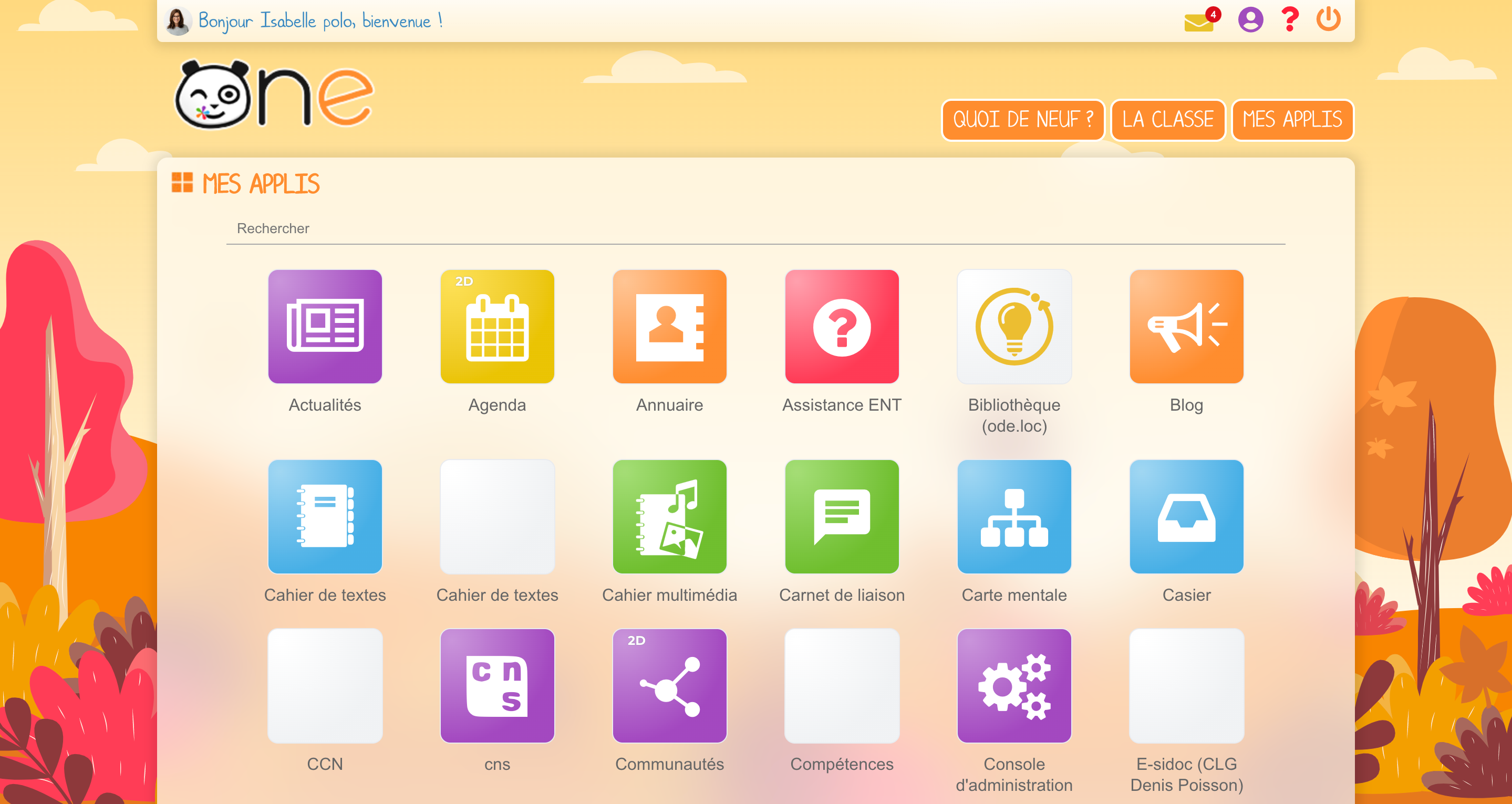Click the MES APPLIS page heading
The height and width of the screenshot is (804, 1512).
[x=261, y=184]
